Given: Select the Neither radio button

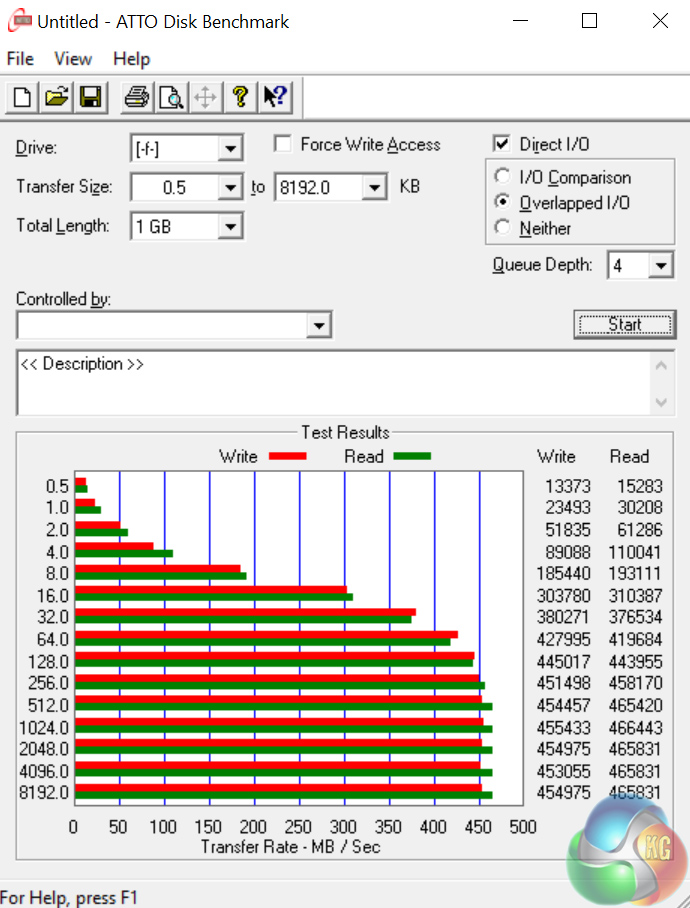Looking at the screenshot, I should [502, 227].
